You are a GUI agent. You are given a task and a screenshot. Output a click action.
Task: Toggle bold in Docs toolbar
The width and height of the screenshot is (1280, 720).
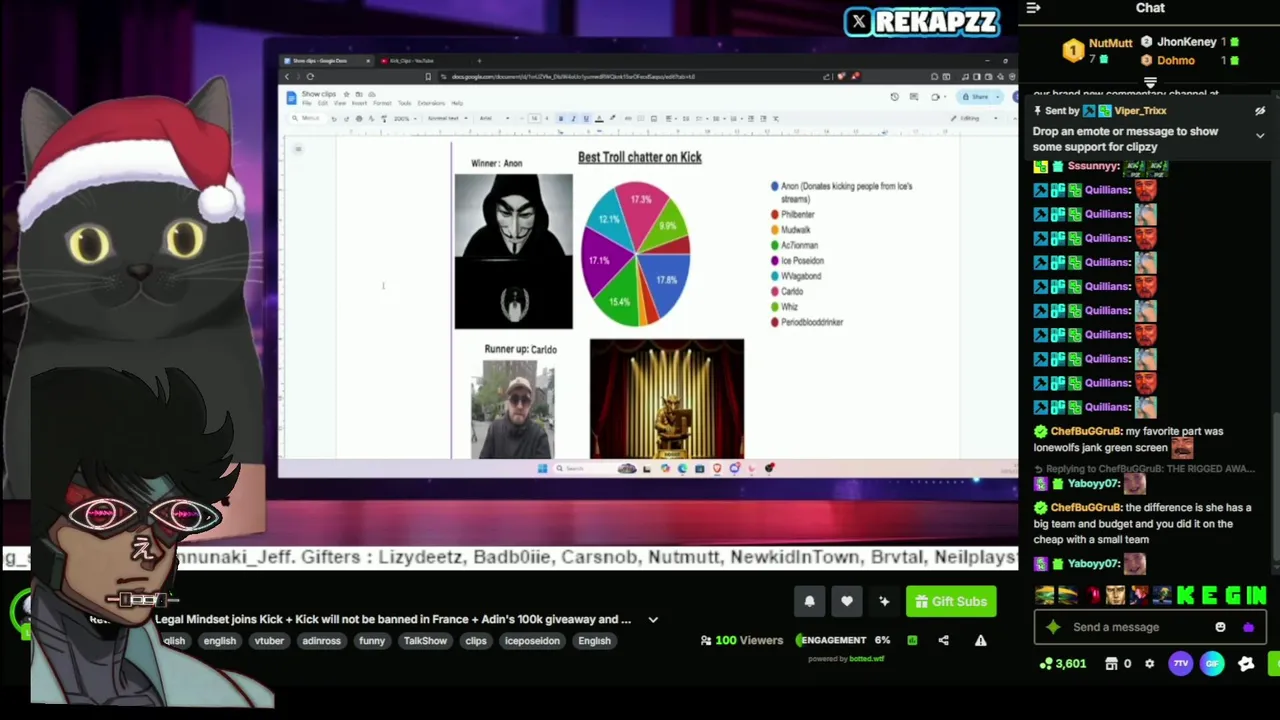pyautogui.click(x=560, y=118)
